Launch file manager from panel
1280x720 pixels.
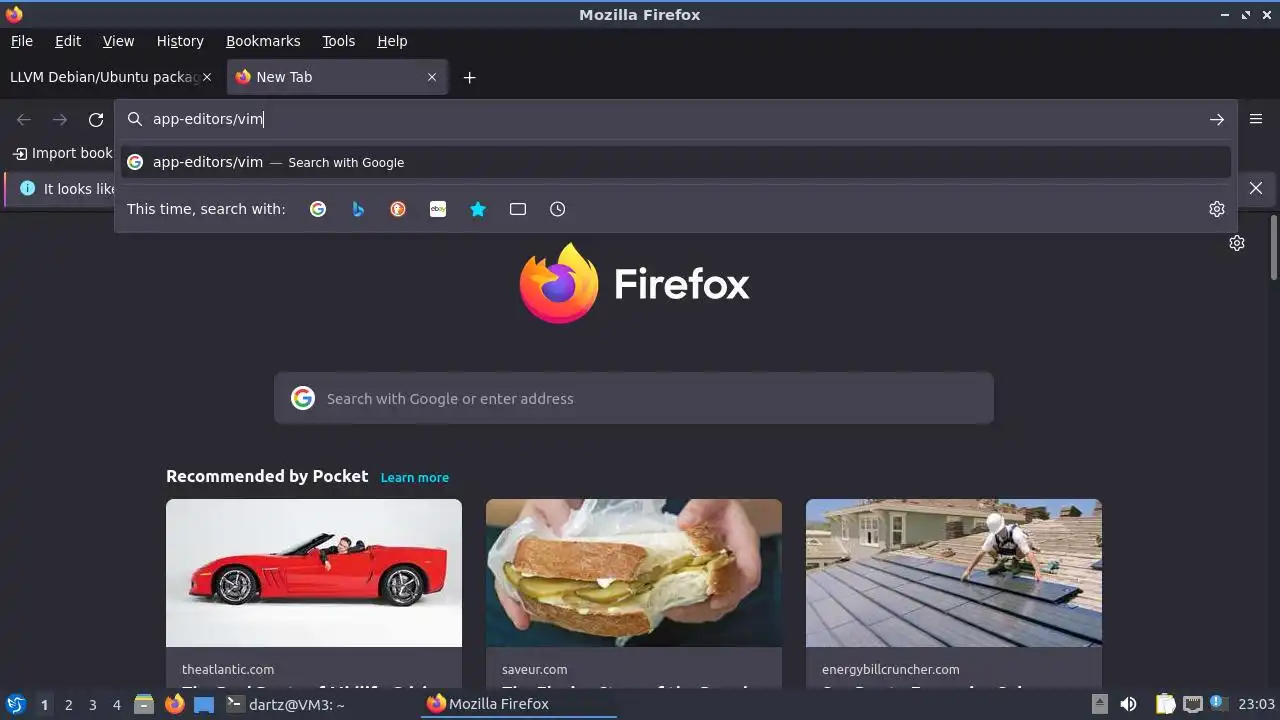[x=144, y=704]
